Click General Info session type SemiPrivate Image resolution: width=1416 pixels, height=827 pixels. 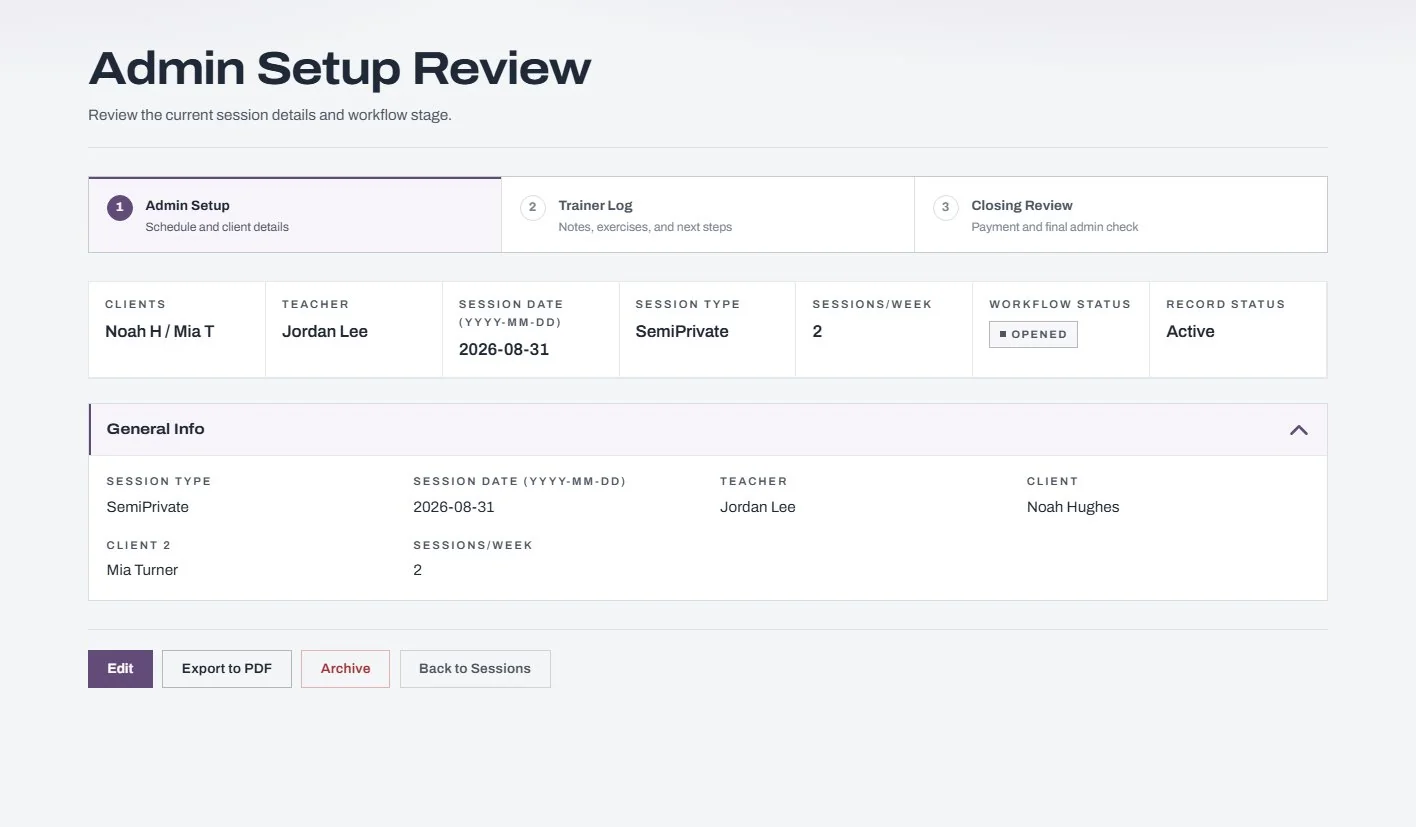[148, 507]
